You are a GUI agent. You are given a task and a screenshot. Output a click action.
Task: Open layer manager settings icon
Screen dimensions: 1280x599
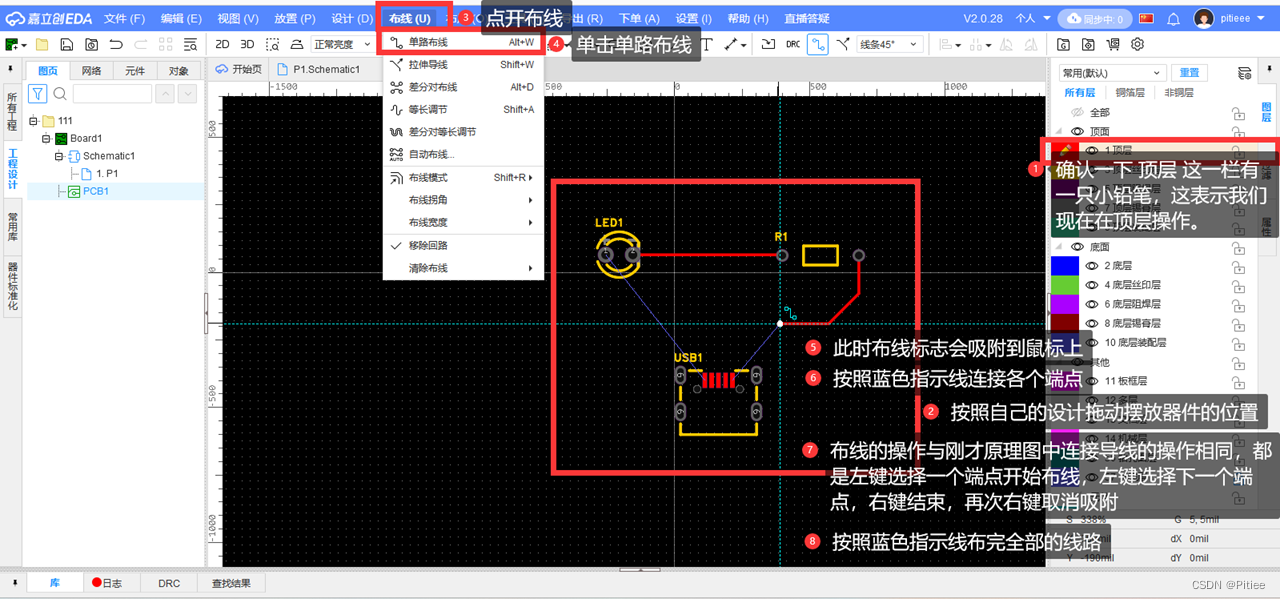tap(1244, 73)
